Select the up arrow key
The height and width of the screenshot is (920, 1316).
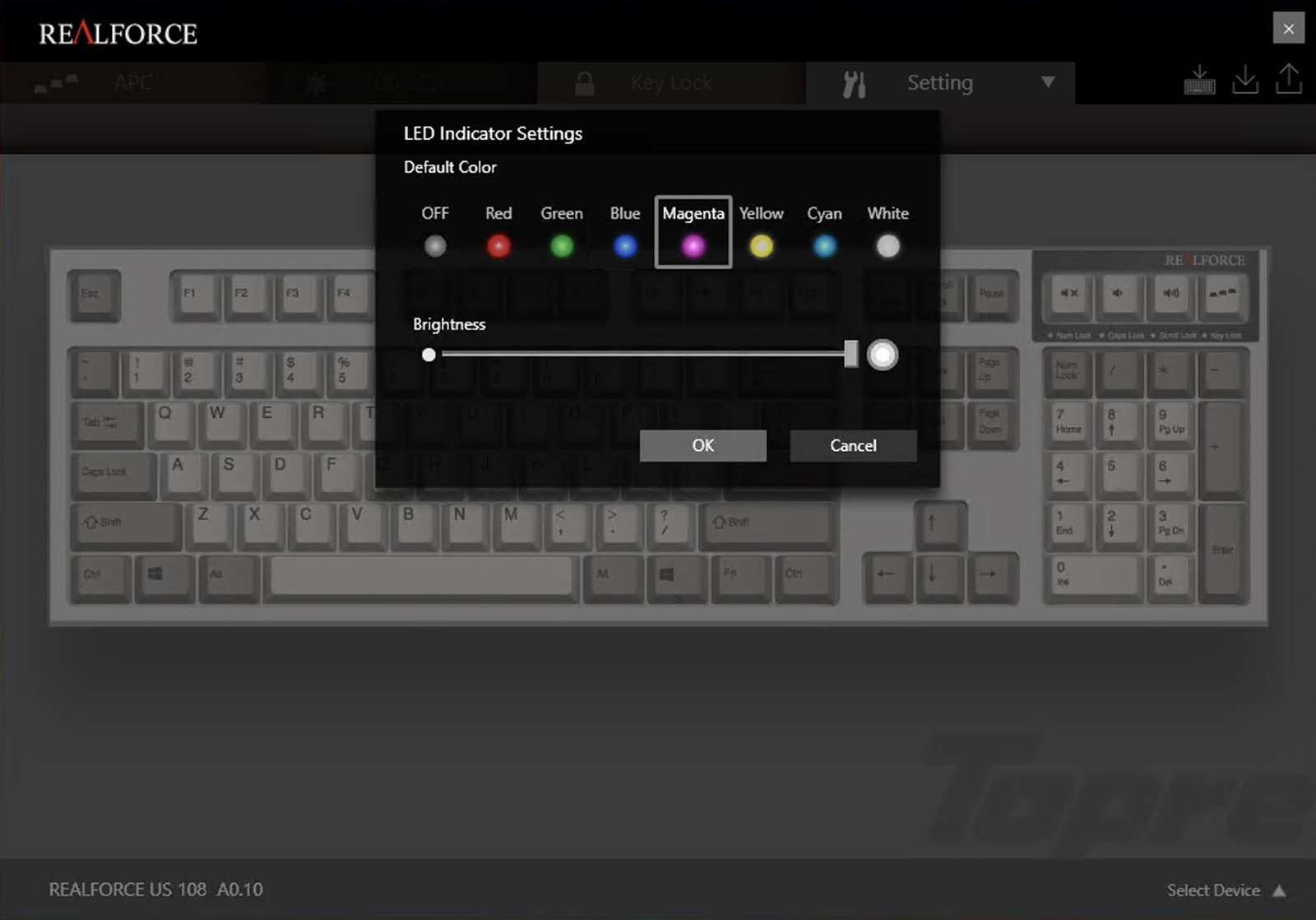point(940,527)
